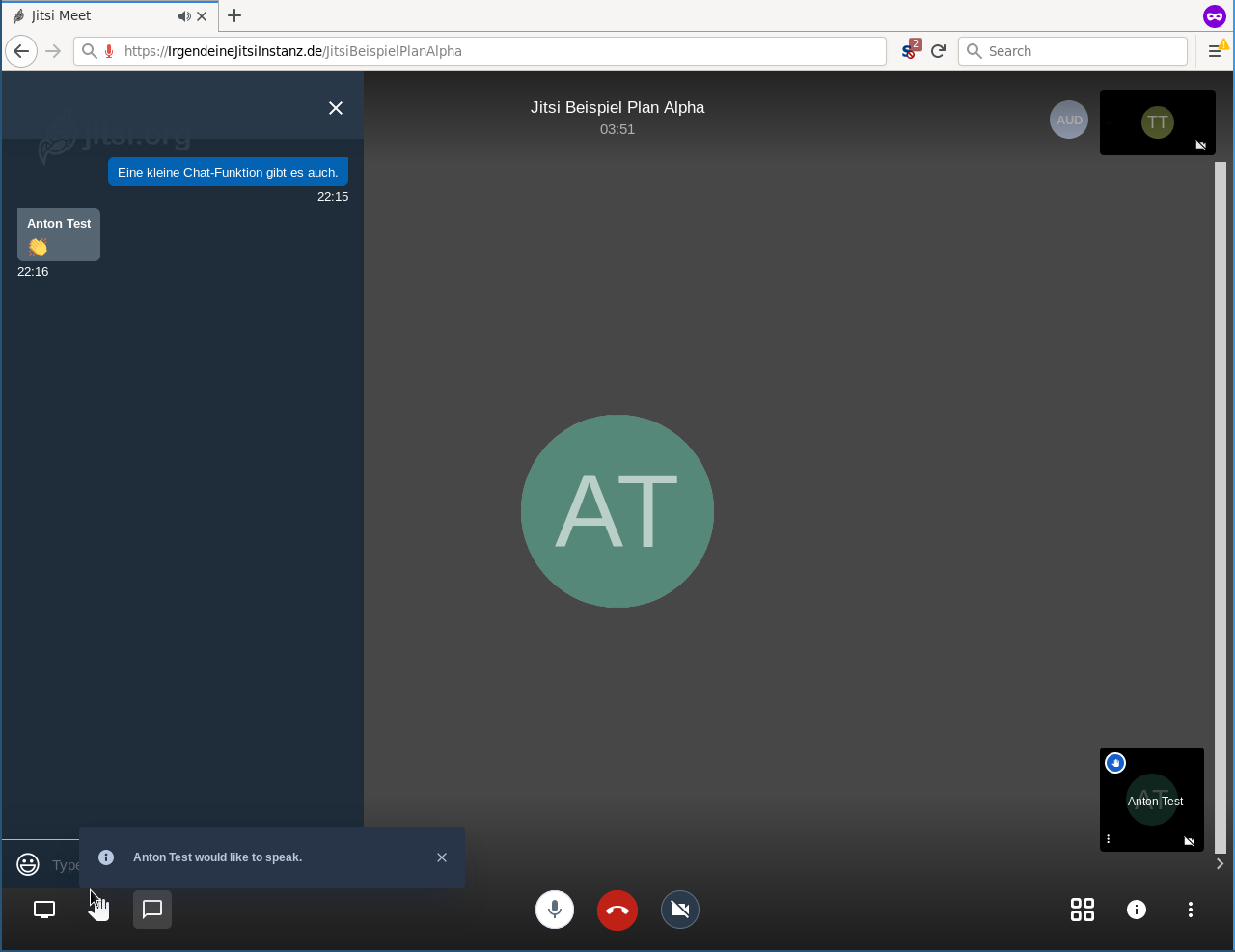Image resolution: width=1235 pixels, height=952 pixels.
Task: Open a new browser tab
Action: (234, 15)
